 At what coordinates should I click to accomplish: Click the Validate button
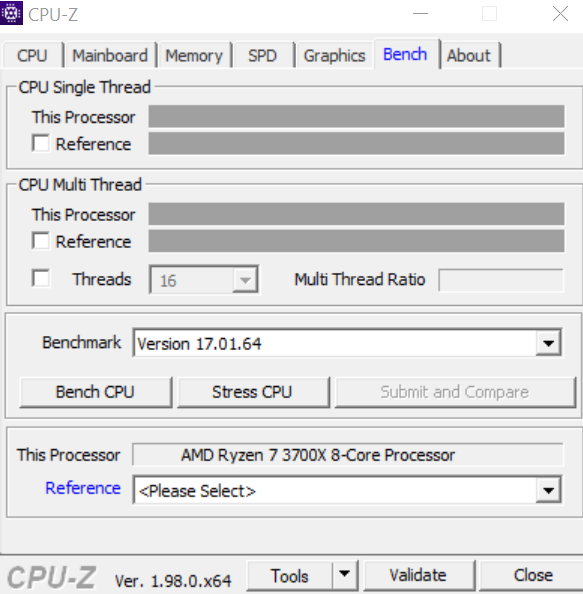point(419,575)
